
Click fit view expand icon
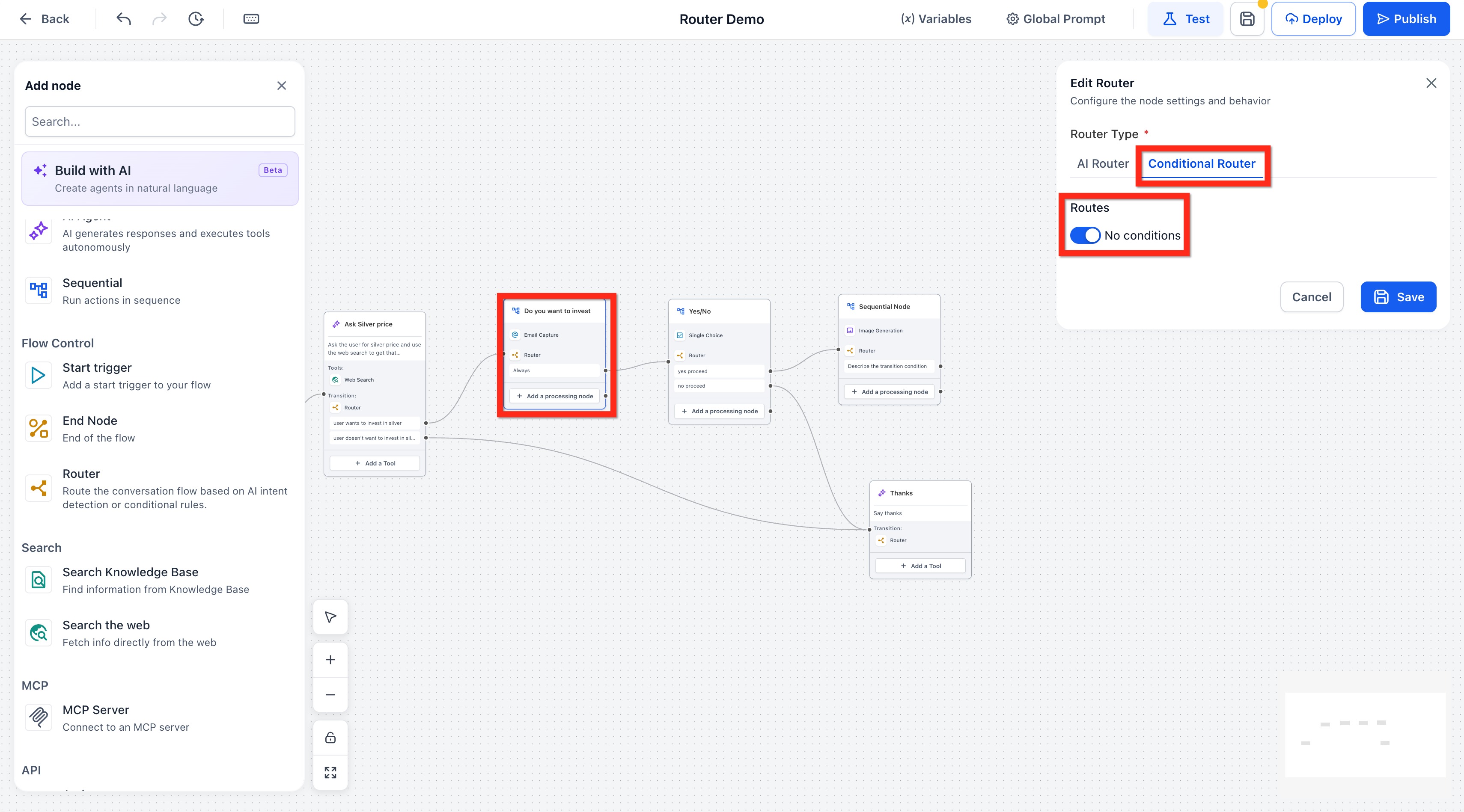click(x=330, y=772)
